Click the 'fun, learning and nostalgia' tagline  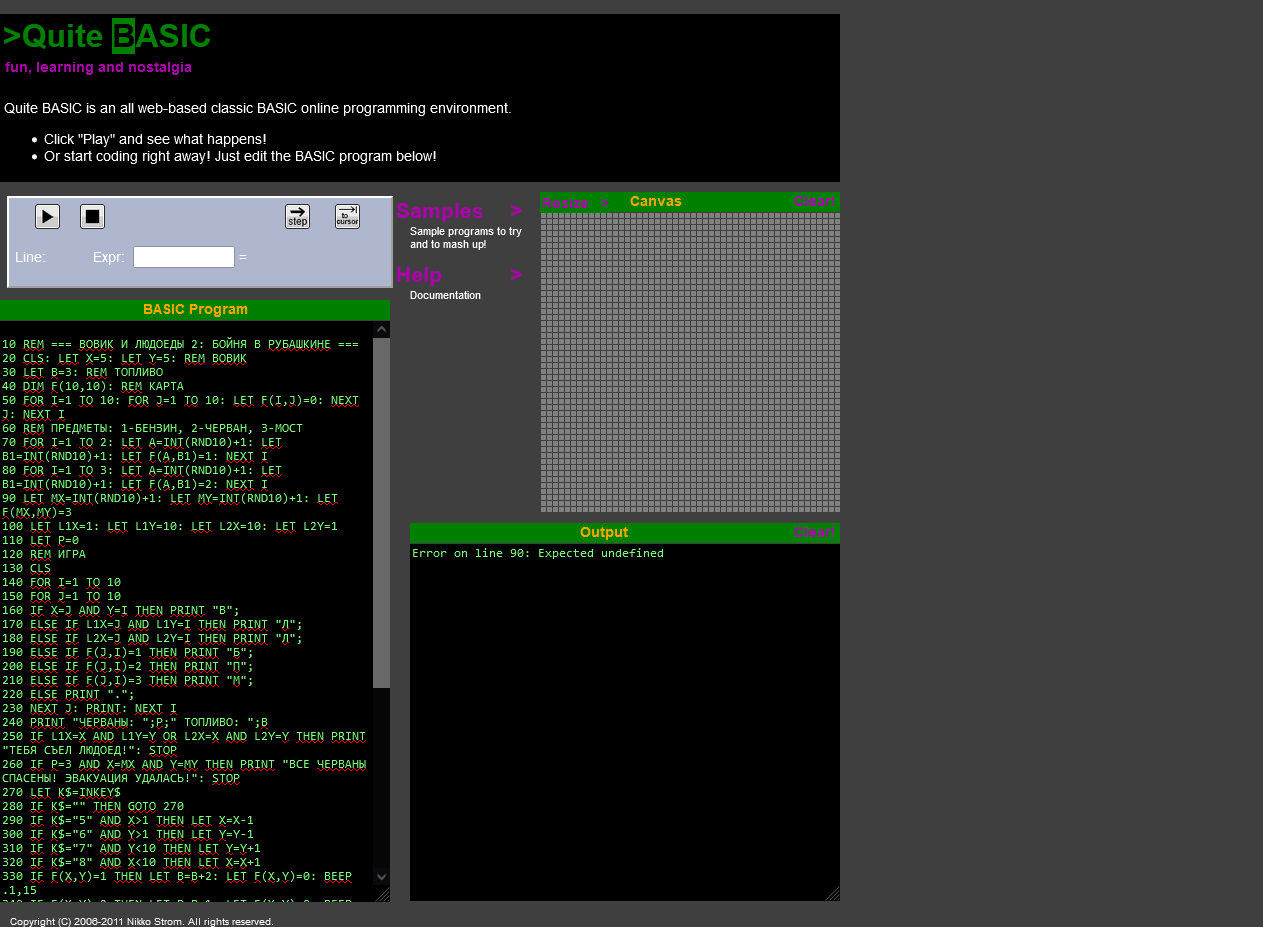[98, 68]
